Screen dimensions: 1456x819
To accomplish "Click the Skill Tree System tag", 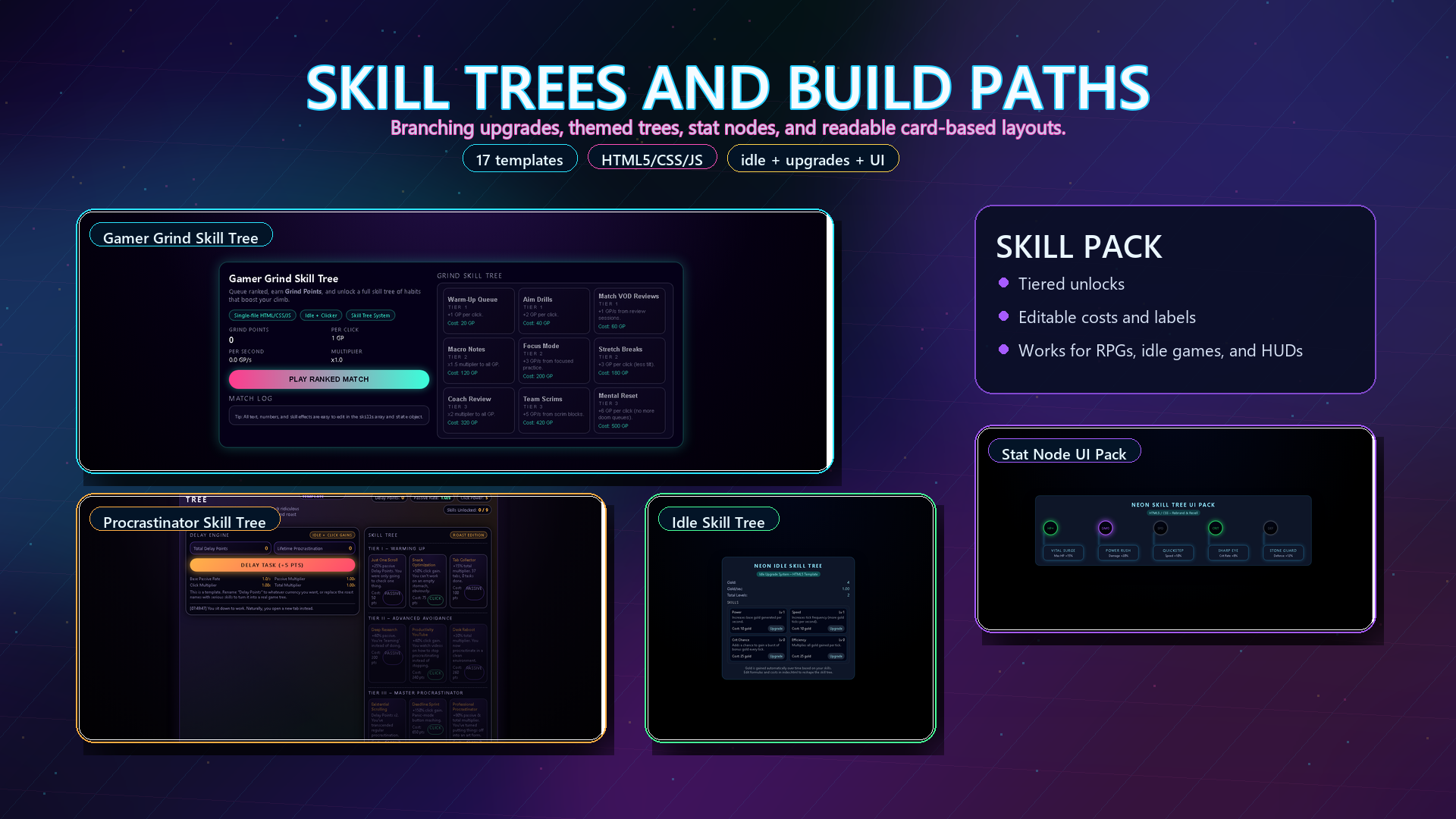I will tap(370, 315).
